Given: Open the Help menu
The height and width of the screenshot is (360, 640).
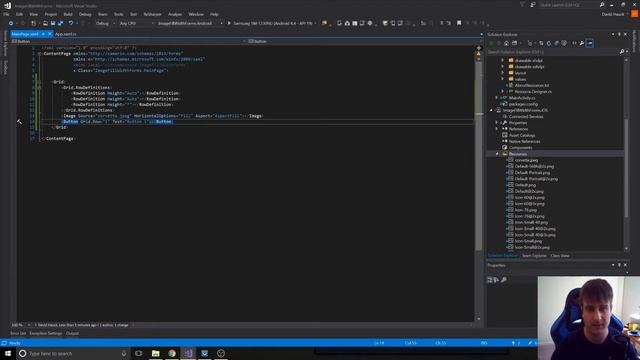Looking at the screenshot, I should click(x=214, y=14).
